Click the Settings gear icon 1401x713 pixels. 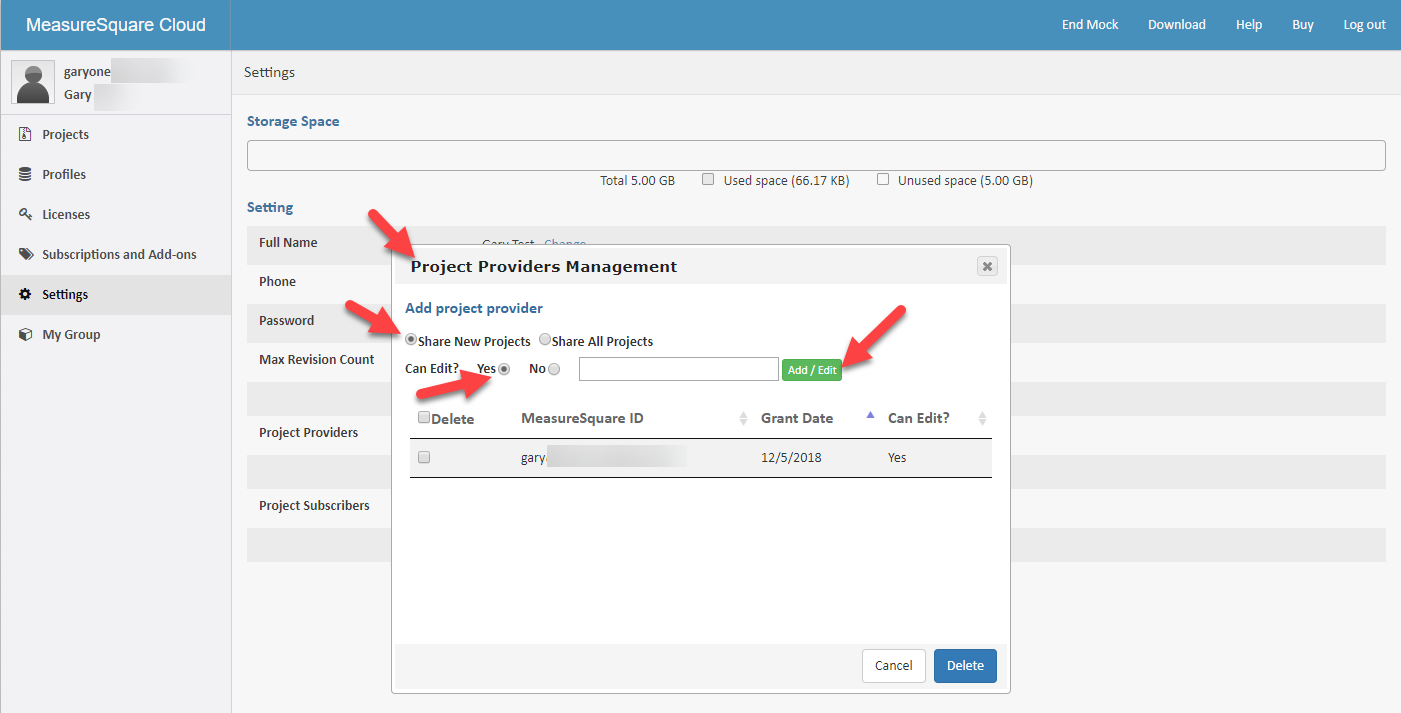[x=25, y=295]
